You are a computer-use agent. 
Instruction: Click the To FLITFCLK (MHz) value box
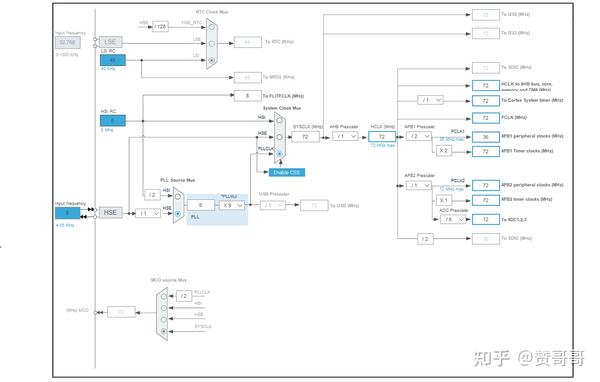click(x=247, y=96)
